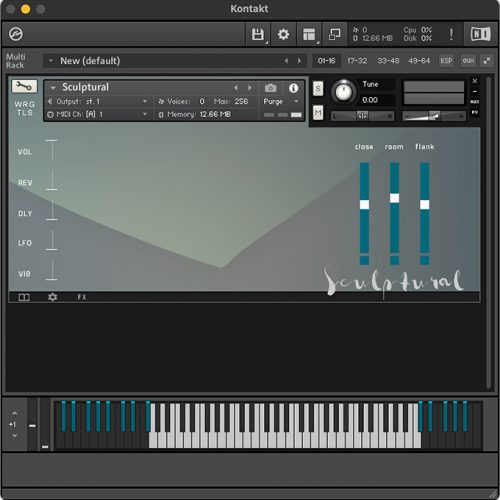The width and height of the screenshot is (500, 500).
Task: Click the REV slider
Action: (52, 180)
